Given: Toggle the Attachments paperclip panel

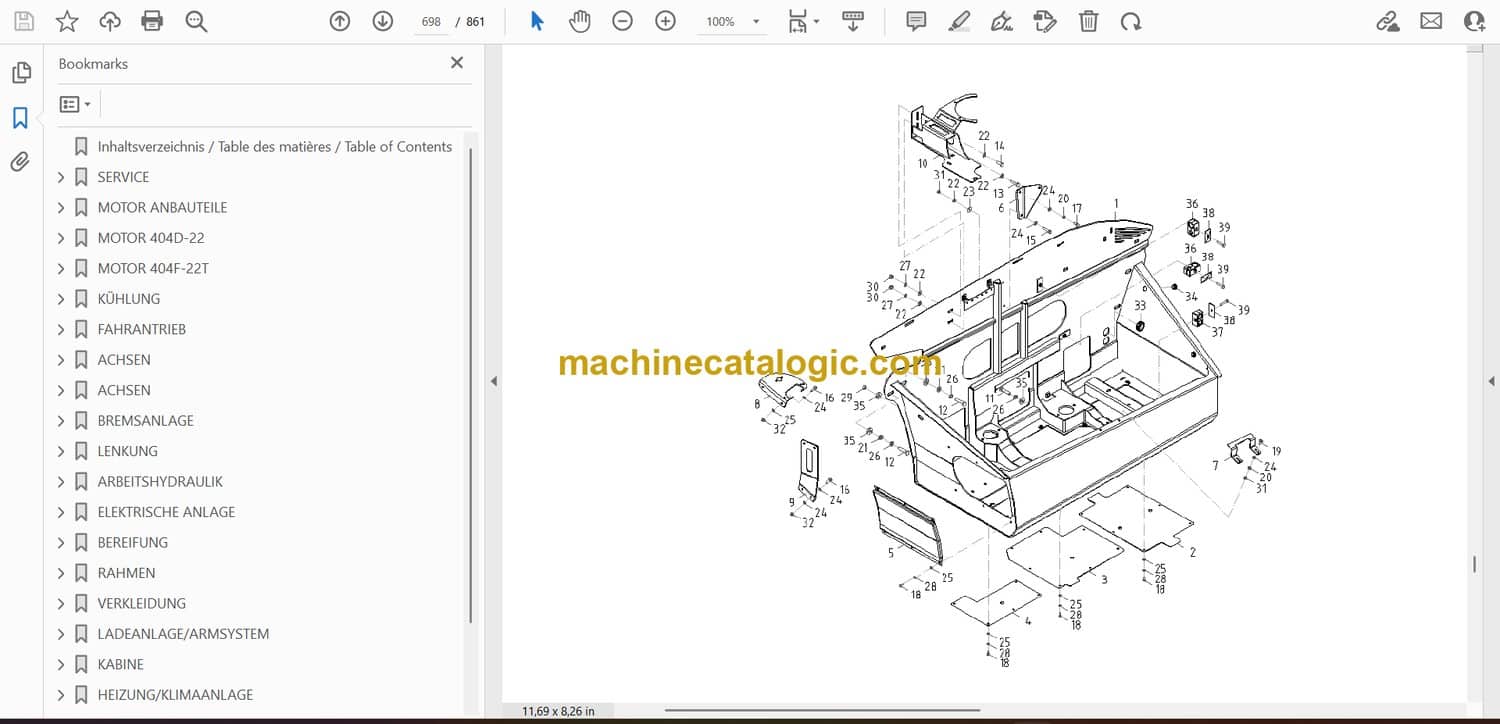Looking at the screenshot, I should 20,162.
